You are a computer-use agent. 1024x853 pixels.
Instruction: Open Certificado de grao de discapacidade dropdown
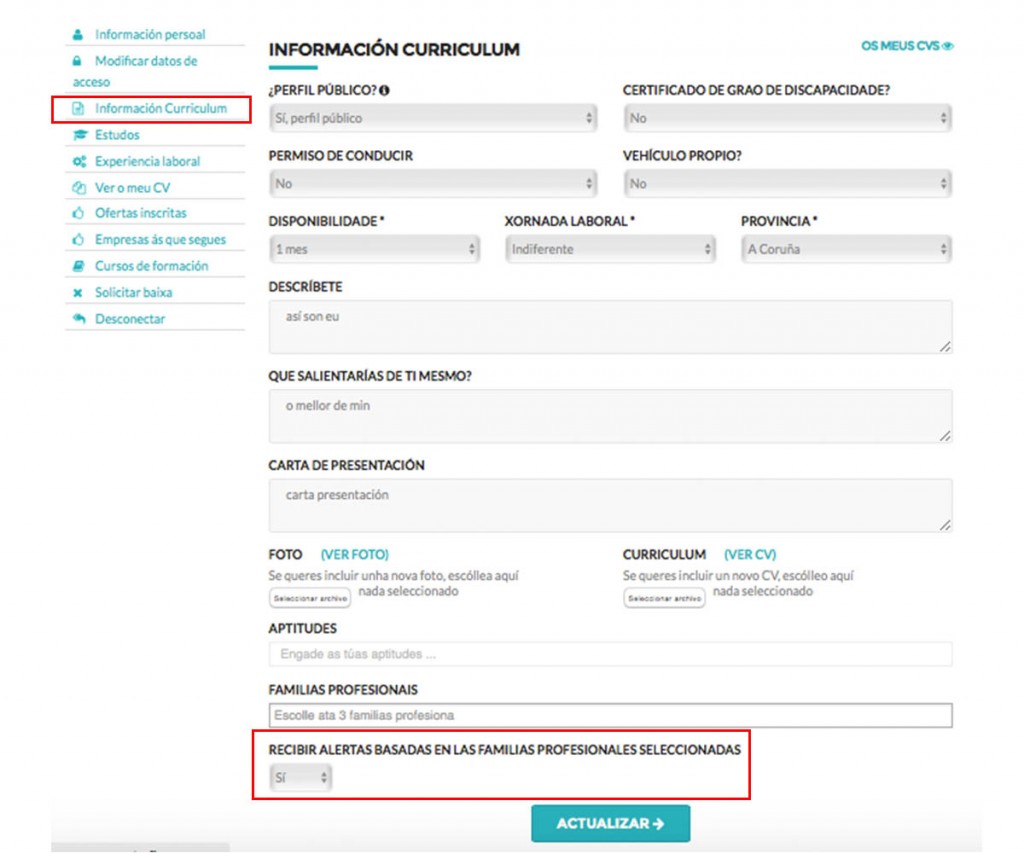(x=787, y=118)
